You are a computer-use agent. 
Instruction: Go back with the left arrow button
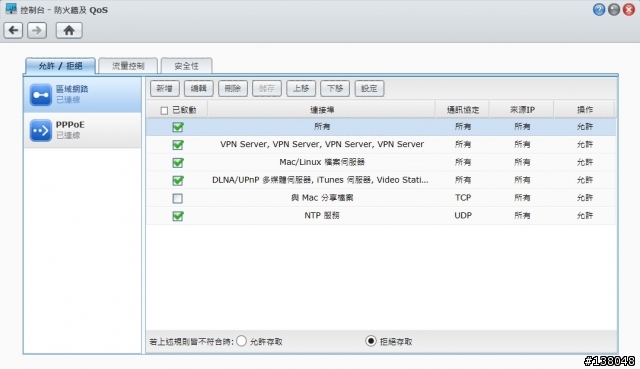click(13, 30)
